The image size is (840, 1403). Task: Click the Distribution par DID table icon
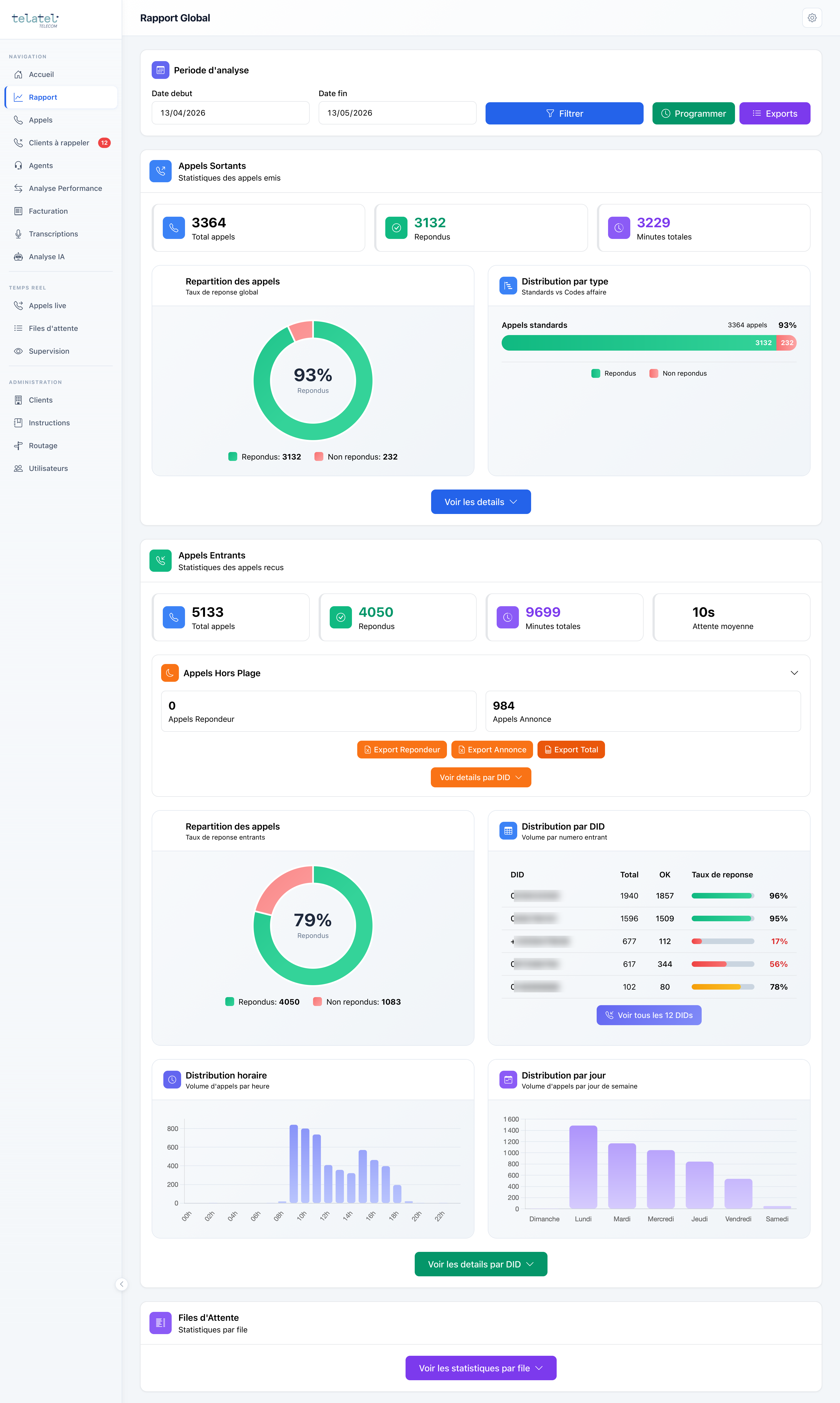tap(508, 831)
